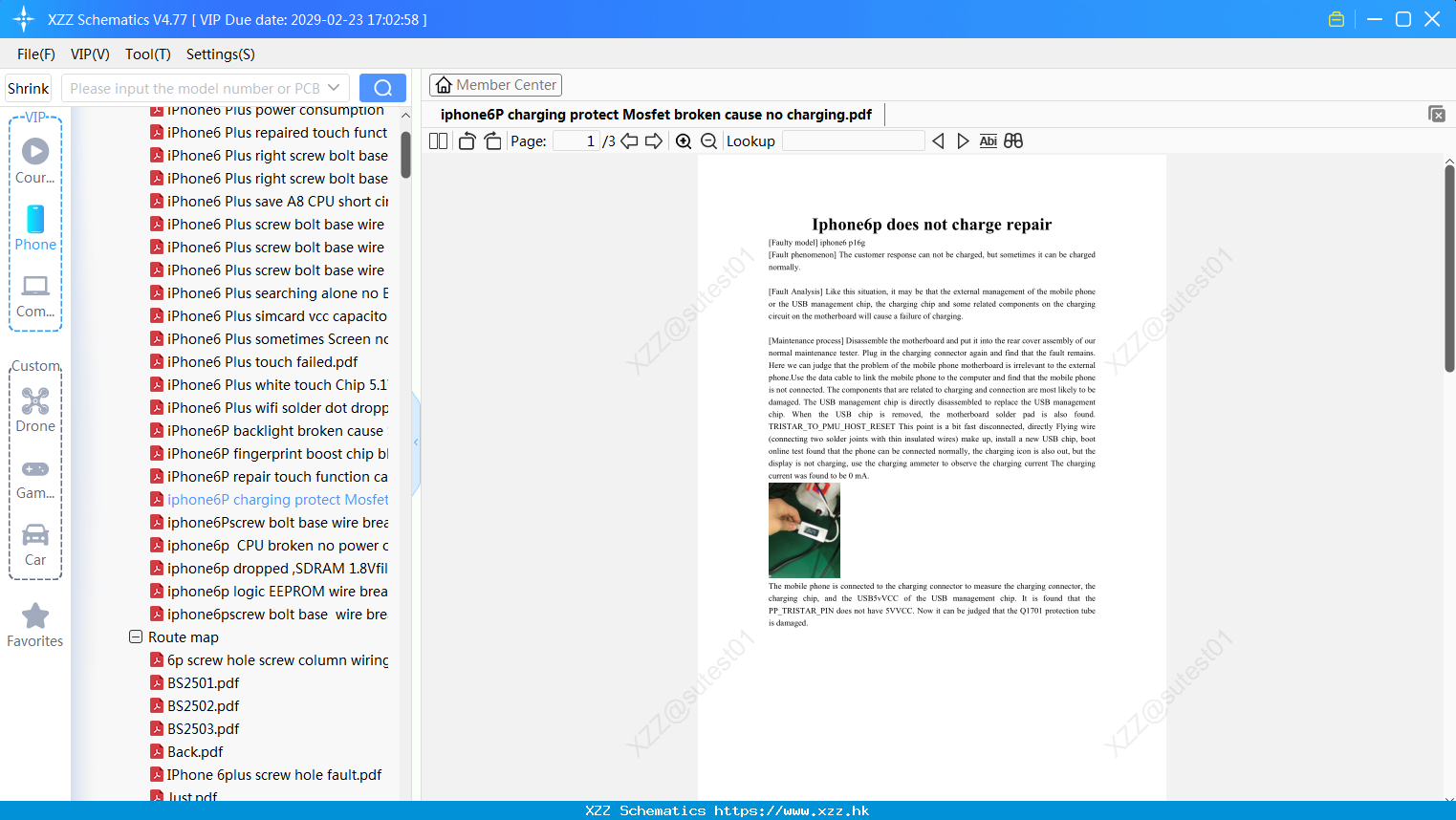Click the XZZ app logo
This screenshot has height=820, width=1456.
[x=24, y=19]
